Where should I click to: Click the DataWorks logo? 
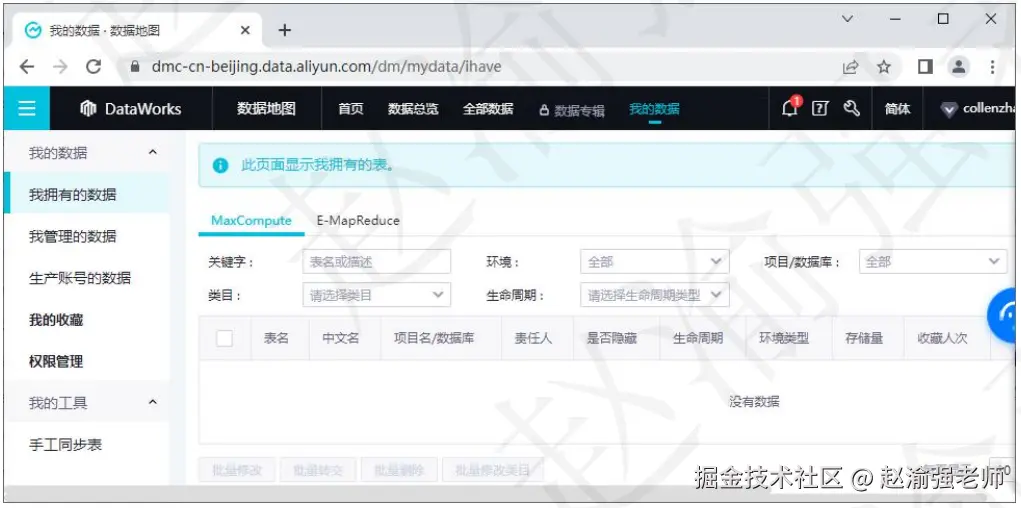point(130,109)
